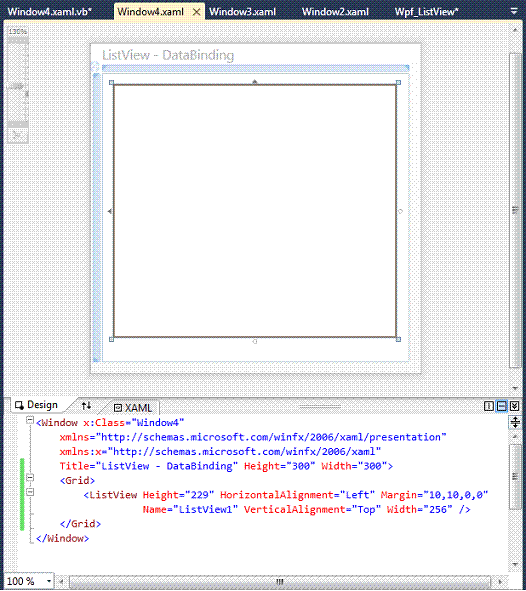Collapse the XAML pane with chevron icon
Viewport: 526px width, 591px height.
pyautogui.click(x=514, y=406)
